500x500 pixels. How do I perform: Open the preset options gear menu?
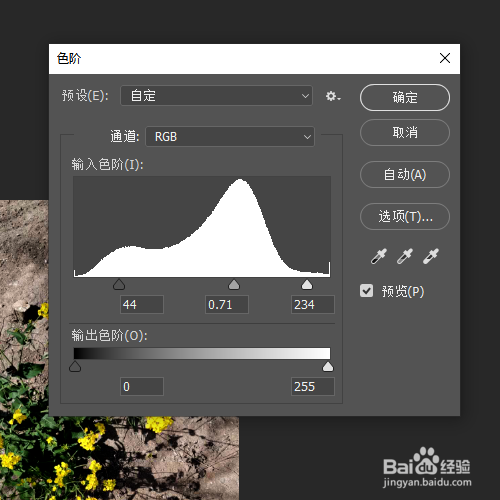pos(333,96)
